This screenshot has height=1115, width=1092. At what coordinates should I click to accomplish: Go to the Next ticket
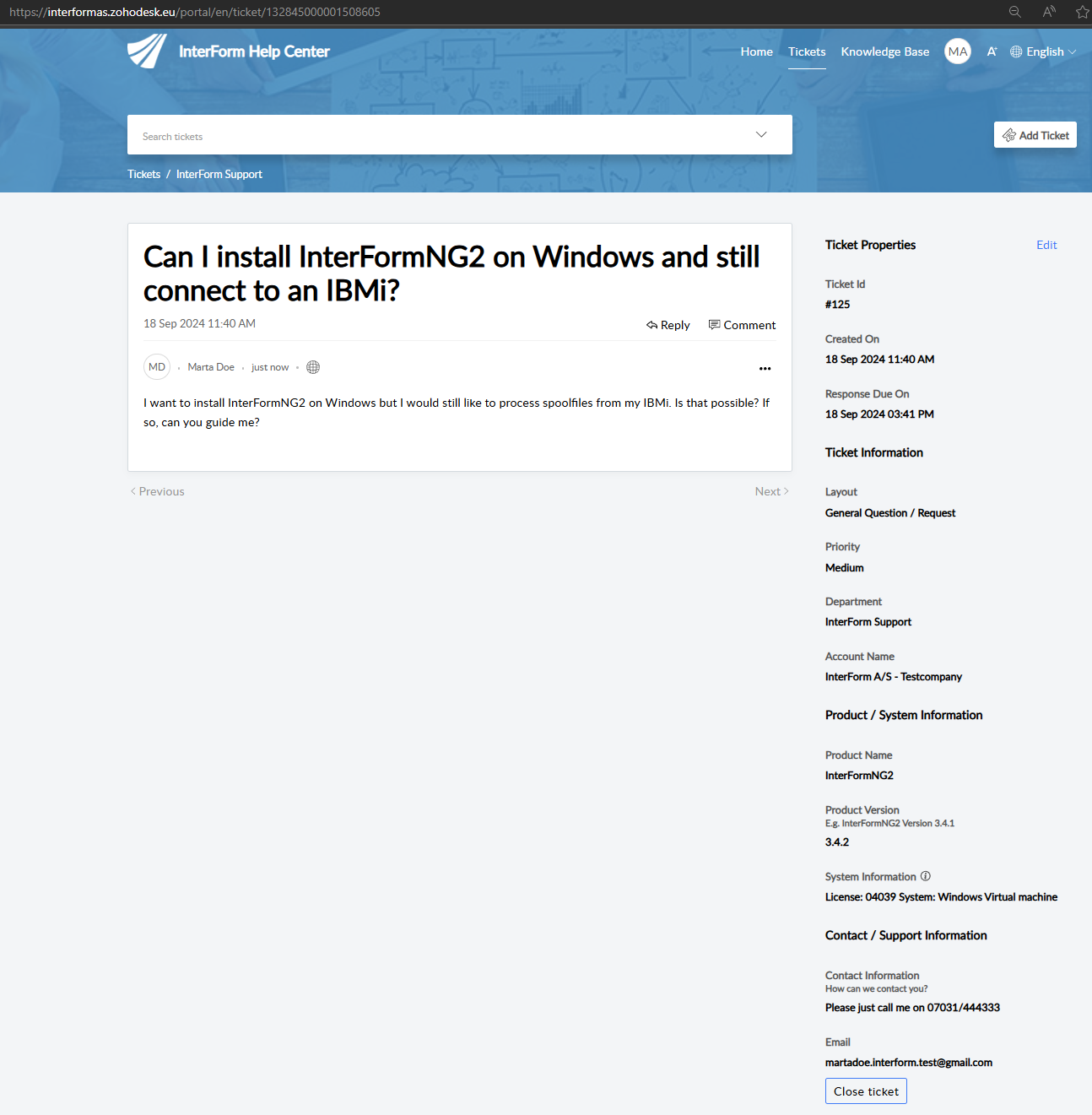[772, 491]
